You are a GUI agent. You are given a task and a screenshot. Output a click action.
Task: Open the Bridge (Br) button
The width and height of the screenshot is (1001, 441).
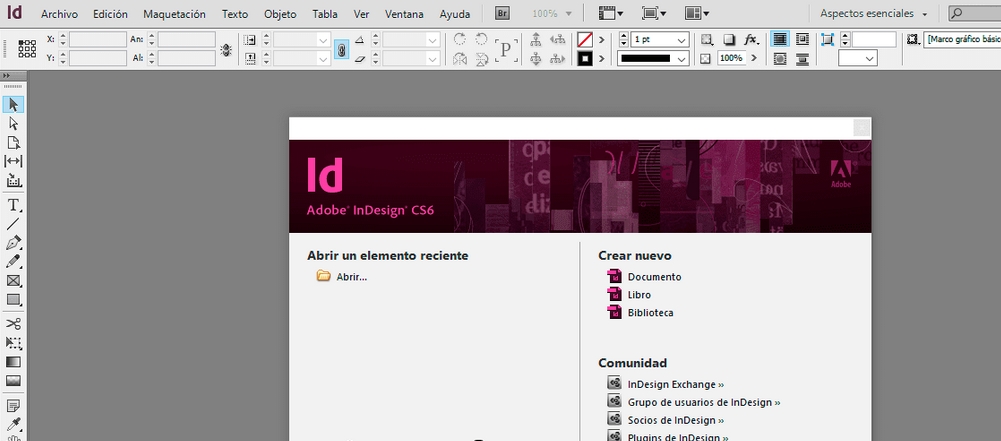click(504, 13)
